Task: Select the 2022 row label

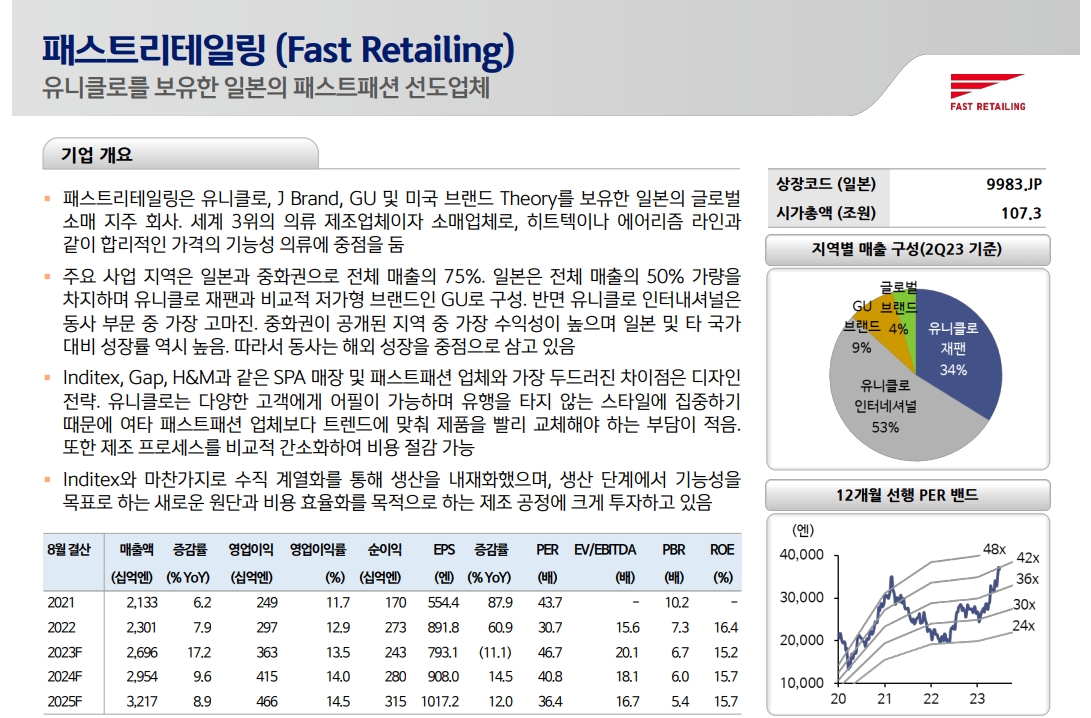Action: tap(61, 628)
